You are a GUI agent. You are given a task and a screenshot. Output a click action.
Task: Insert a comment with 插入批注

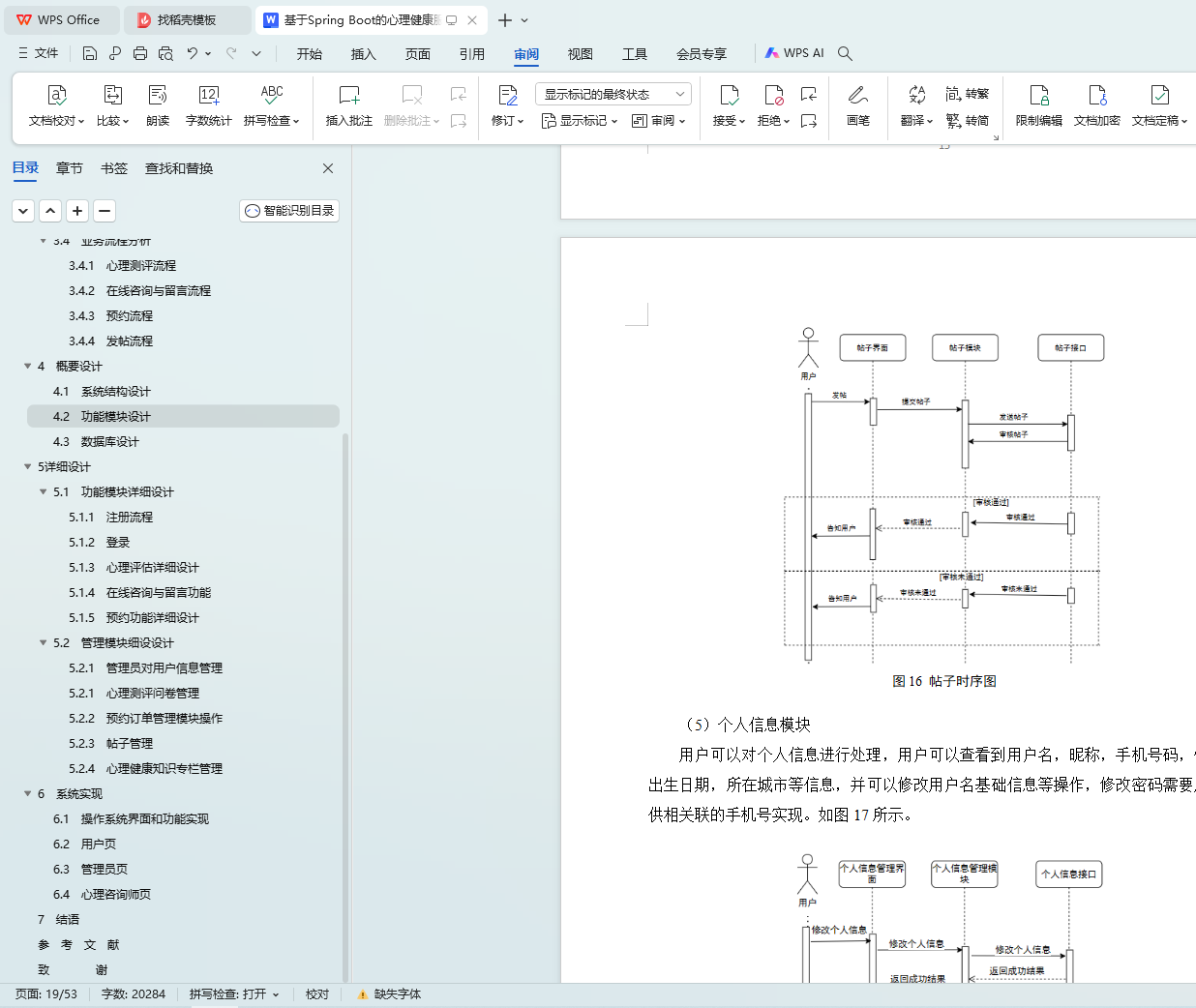click(349, 106)
